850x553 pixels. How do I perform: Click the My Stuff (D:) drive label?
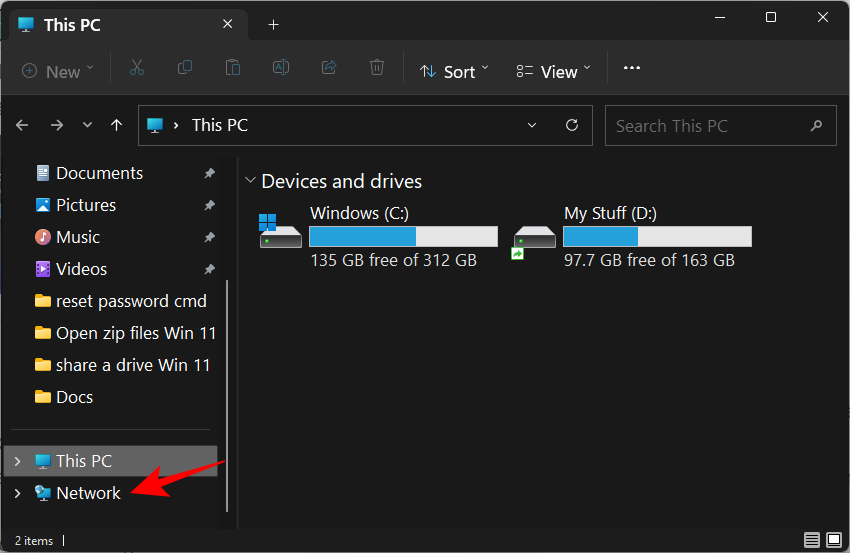pos(610,214)
